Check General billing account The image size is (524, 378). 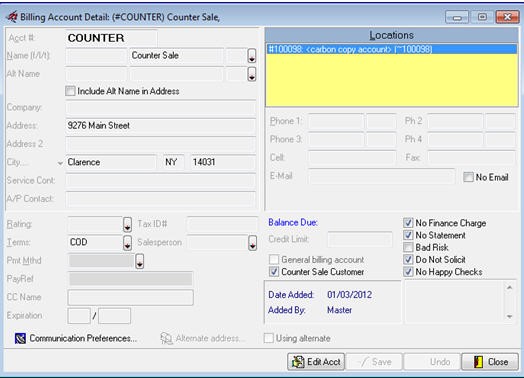pos(274,259)
